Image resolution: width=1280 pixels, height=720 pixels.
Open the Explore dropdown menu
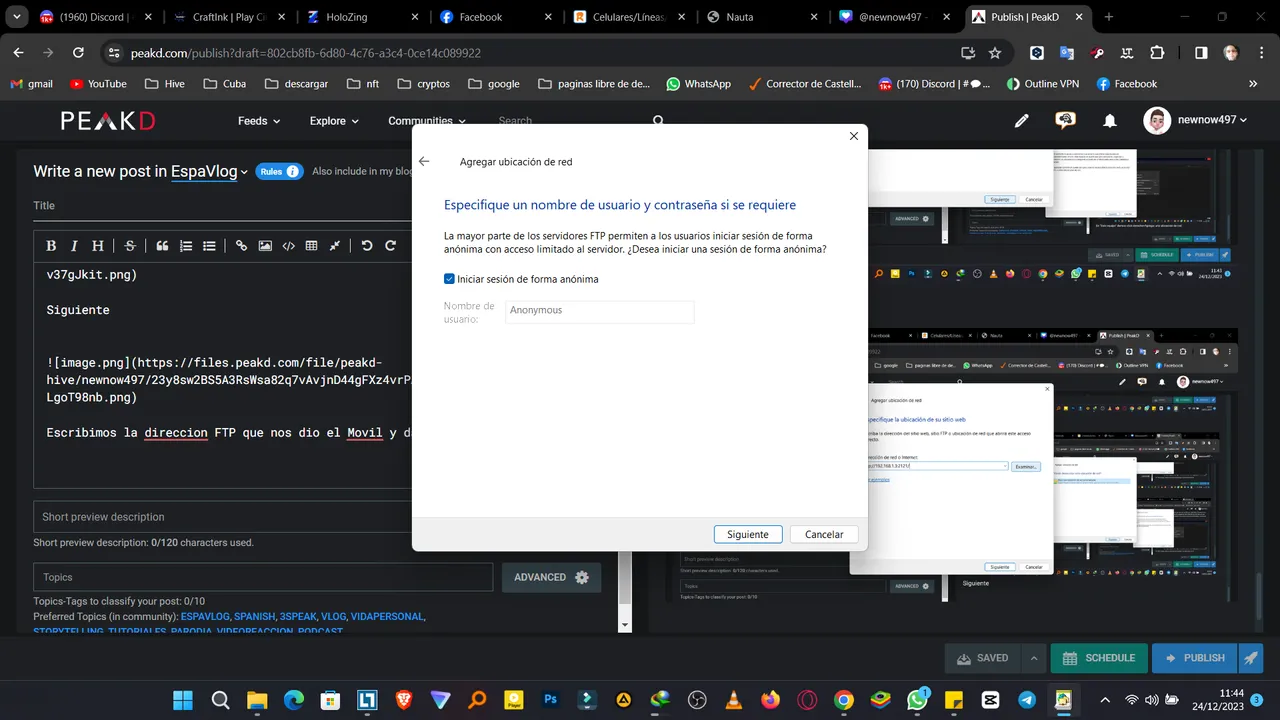pyautogui.click(x=334, y=121)
